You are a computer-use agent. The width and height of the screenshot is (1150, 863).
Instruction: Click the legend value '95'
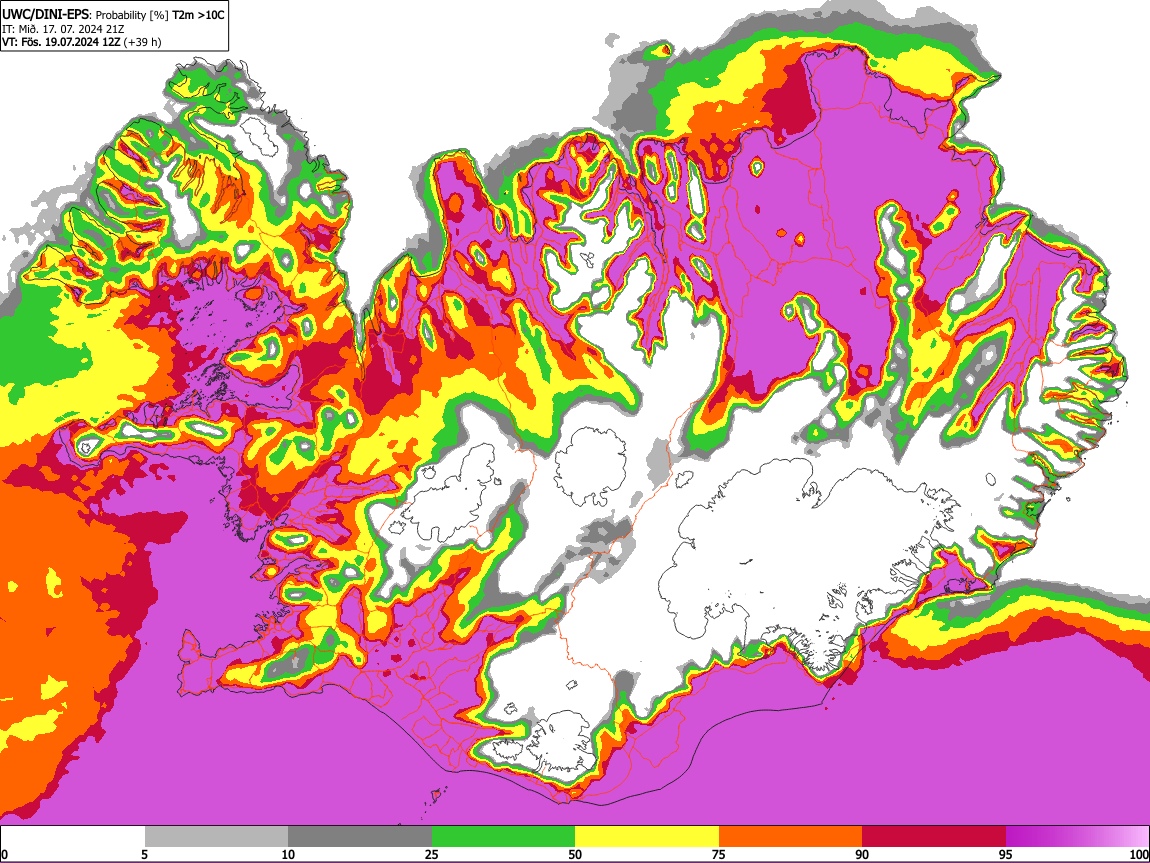pos(1006,854)
